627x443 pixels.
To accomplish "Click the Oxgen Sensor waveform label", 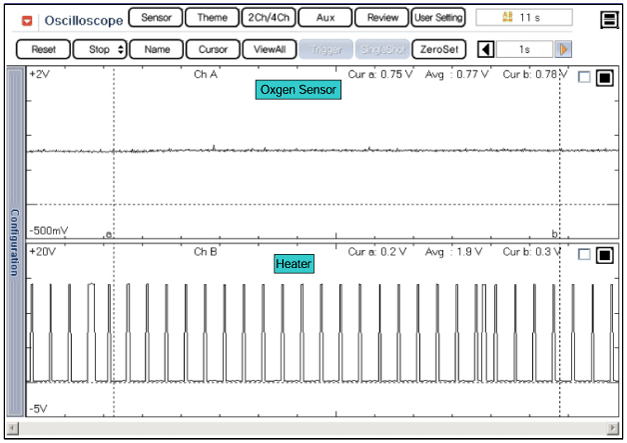I will (x=298, y=90).
